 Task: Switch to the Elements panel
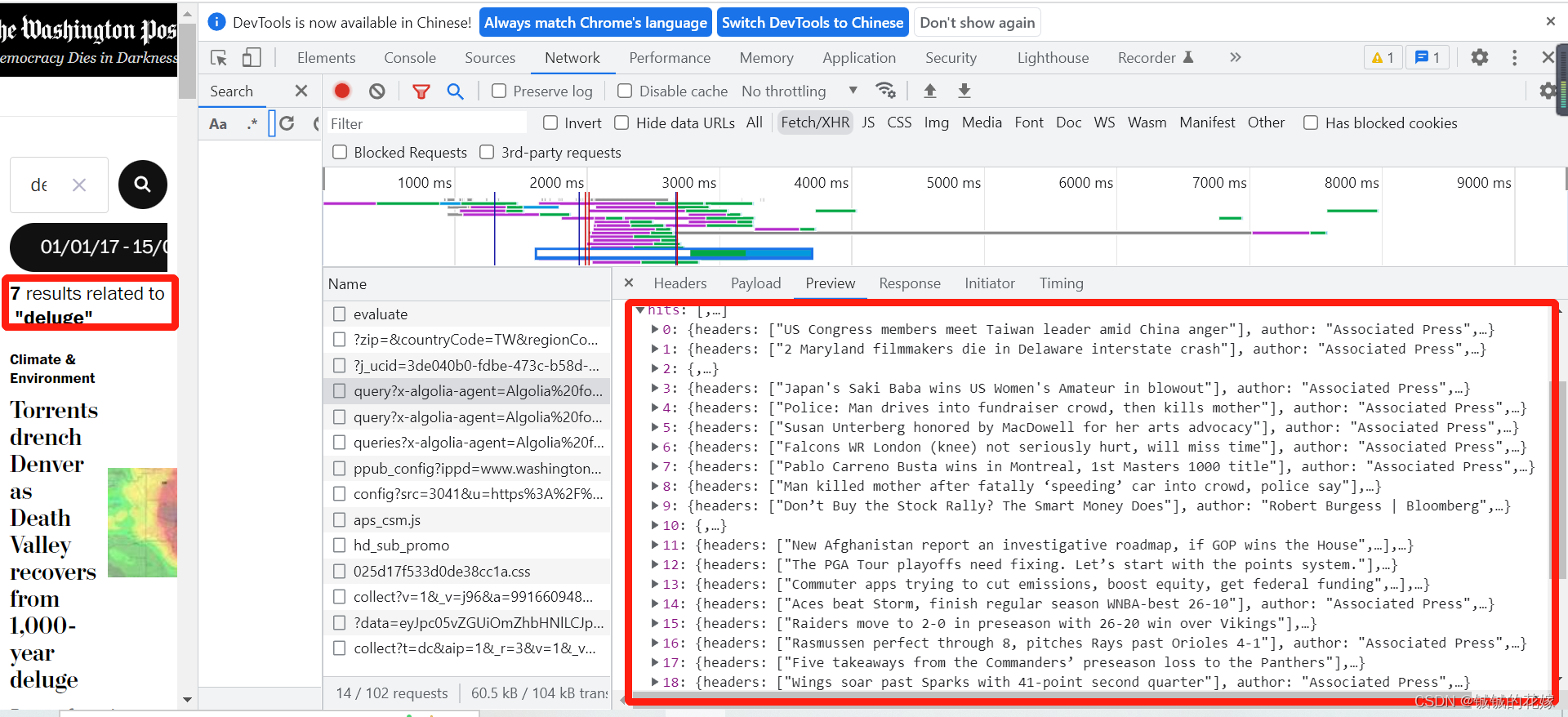coord(326,57)
